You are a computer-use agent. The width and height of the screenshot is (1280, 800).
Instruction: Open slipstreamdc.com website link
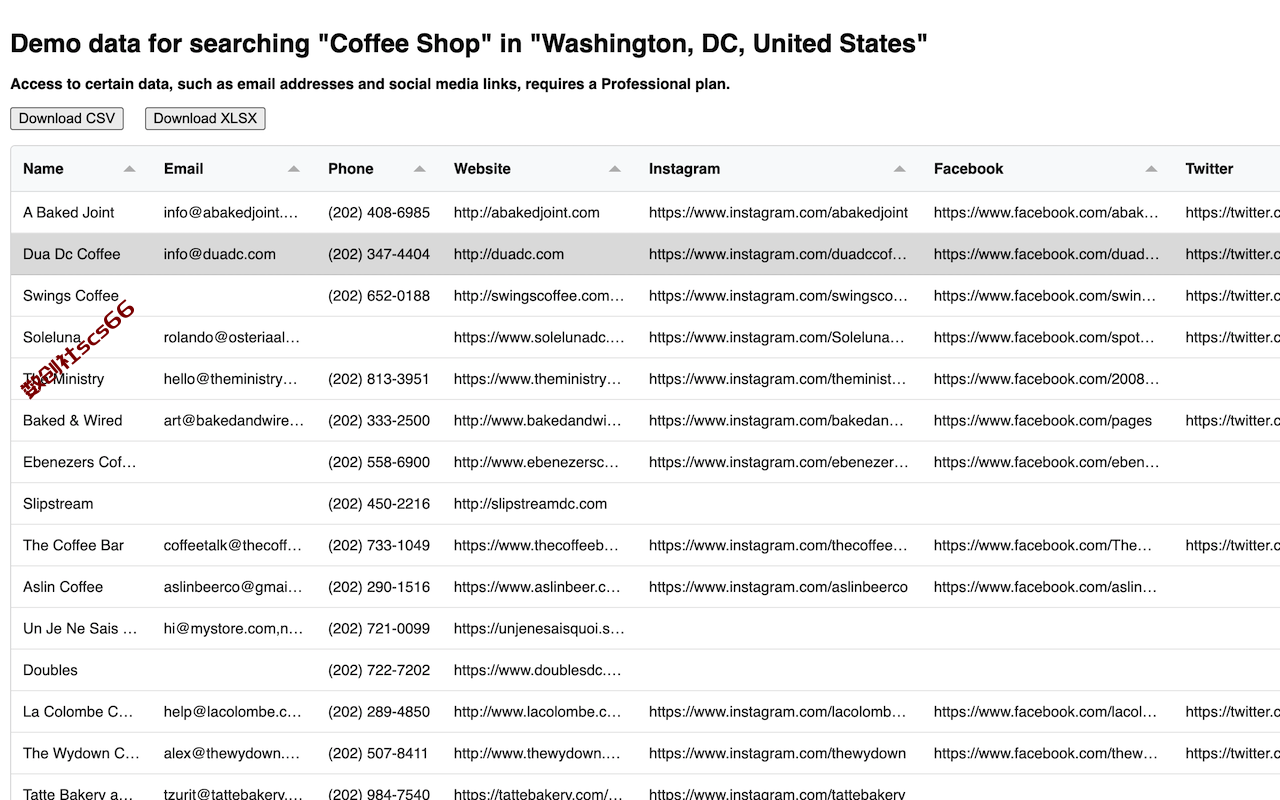[530, 504]
